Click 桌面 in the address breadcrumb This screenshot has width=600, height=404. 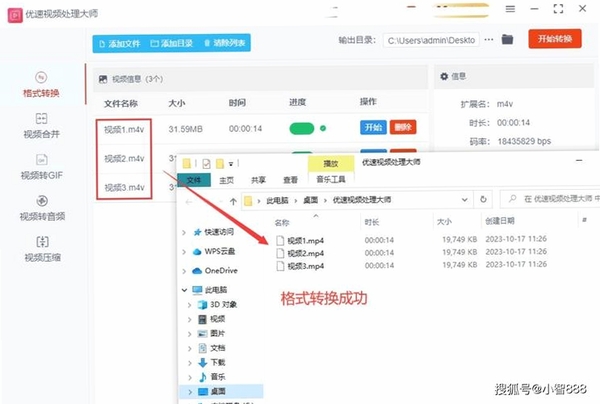(x=310, y=200)
